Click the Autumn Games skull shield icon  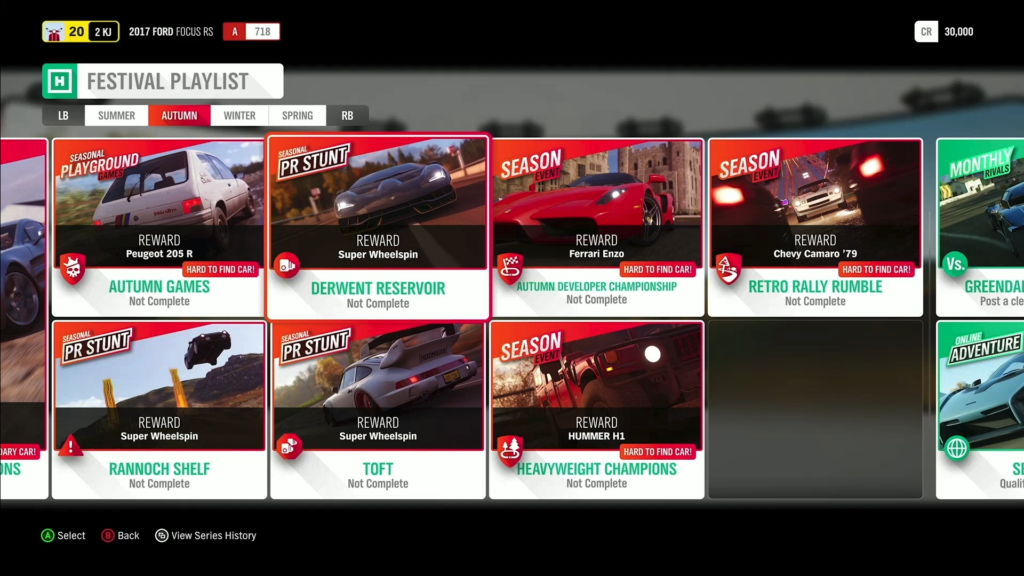point(73,268)
